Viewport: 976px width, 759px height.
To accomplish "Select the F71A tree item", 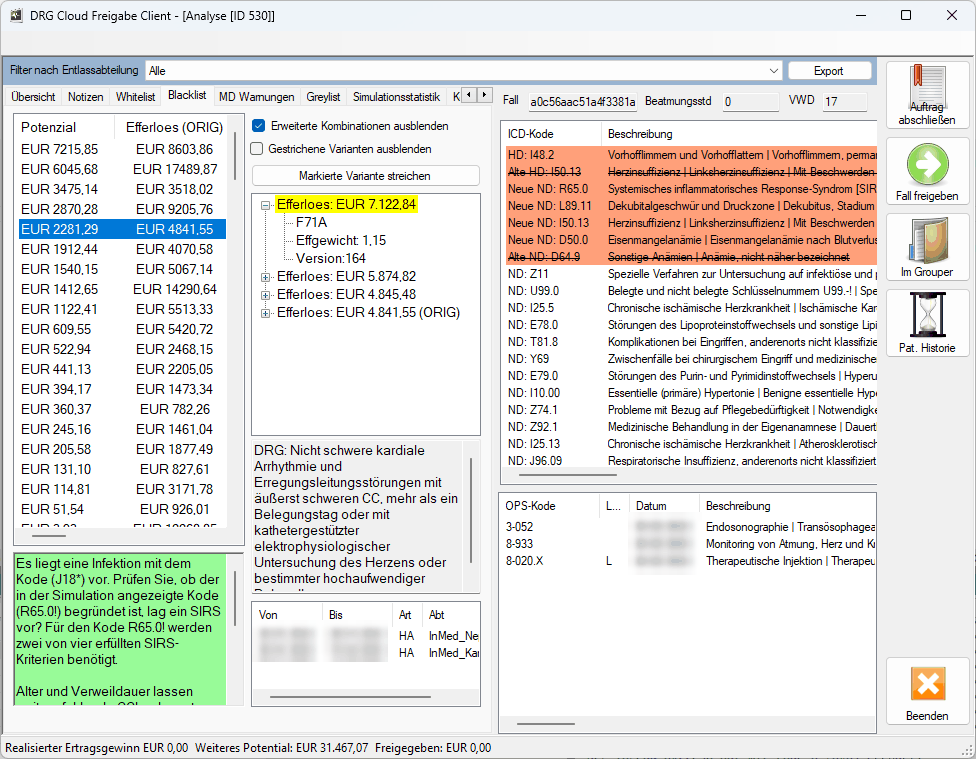I will [x=311, y=222].
